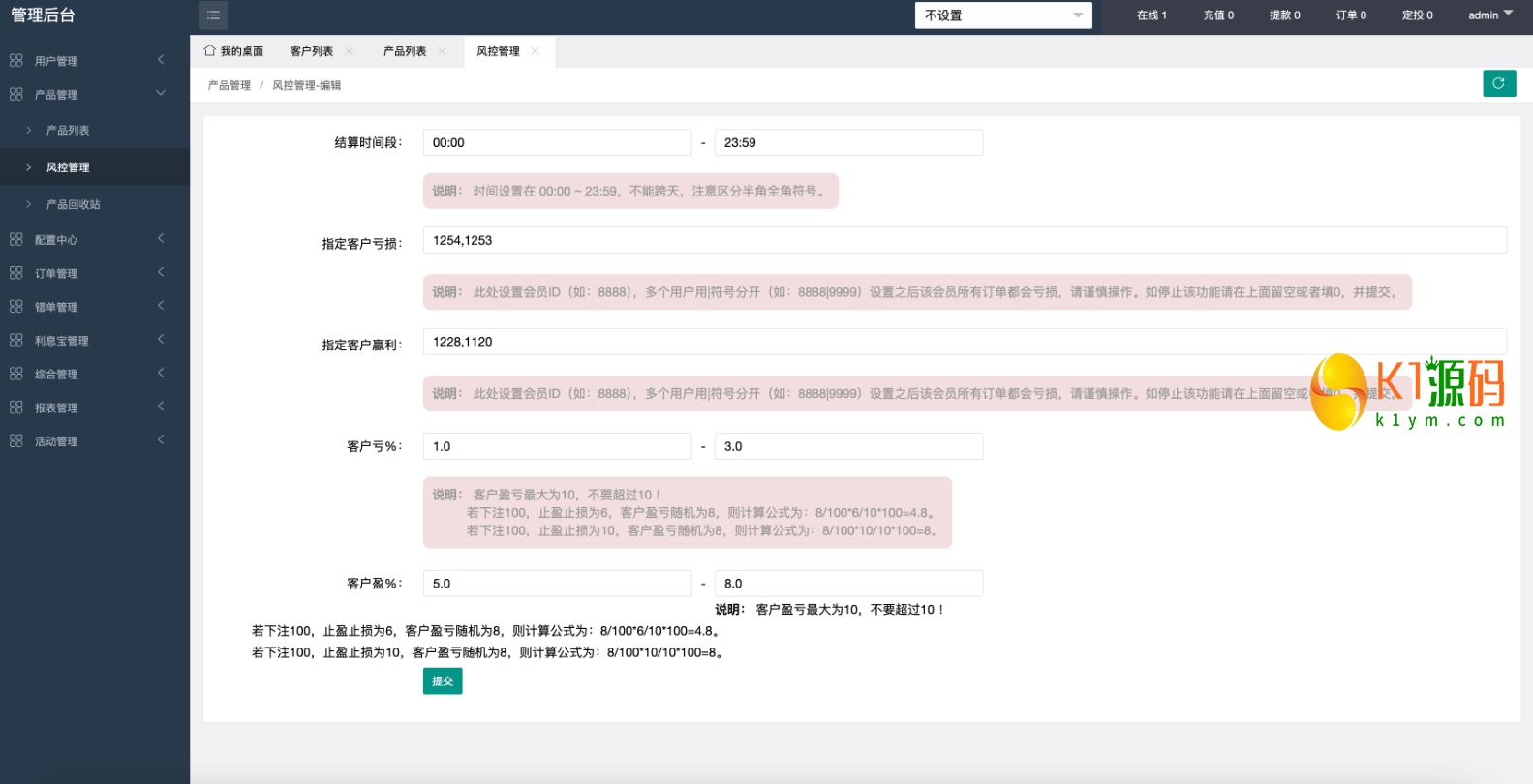Close the 产品列表 tab
This screenshot has height=784, width=1533.
442,51
